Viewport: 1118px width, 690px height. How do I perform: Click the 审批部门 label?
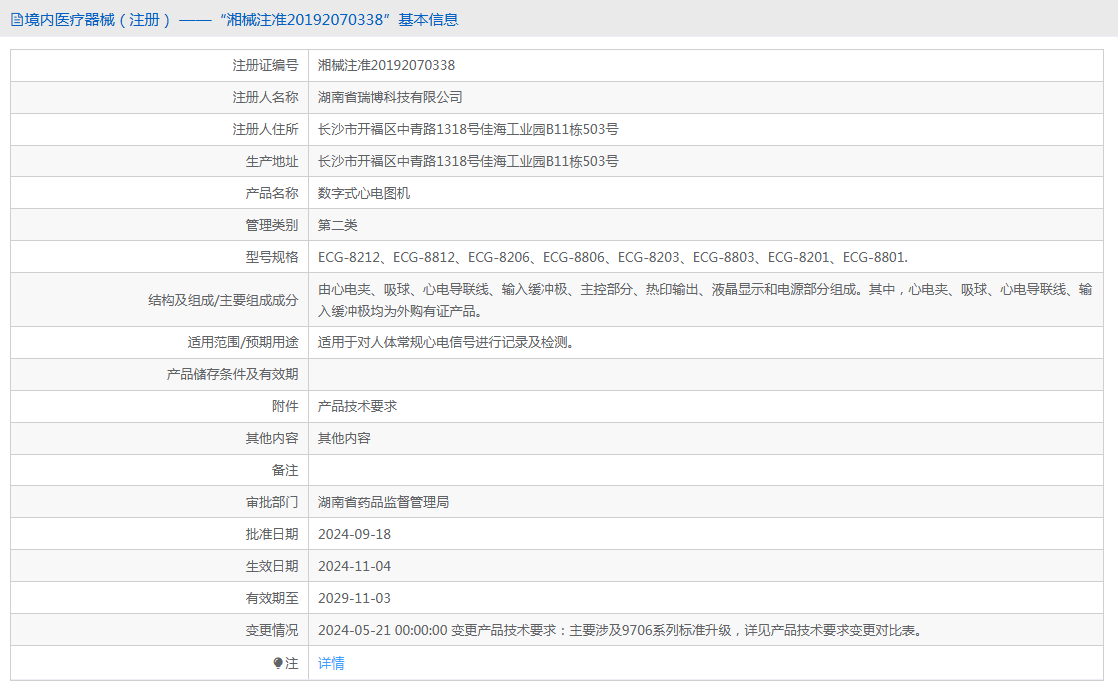pyautogui.click(x=272, y=503)
